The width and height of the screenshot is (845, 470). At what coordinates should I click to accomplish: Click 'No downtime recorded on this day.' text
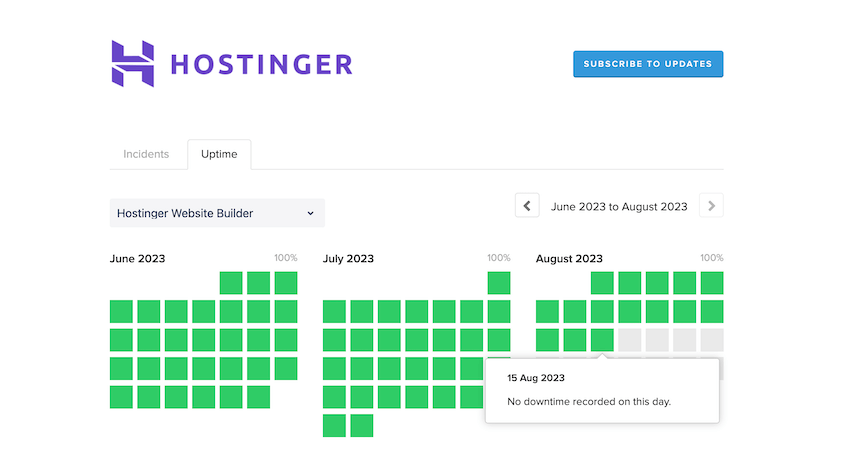(589, 402)
